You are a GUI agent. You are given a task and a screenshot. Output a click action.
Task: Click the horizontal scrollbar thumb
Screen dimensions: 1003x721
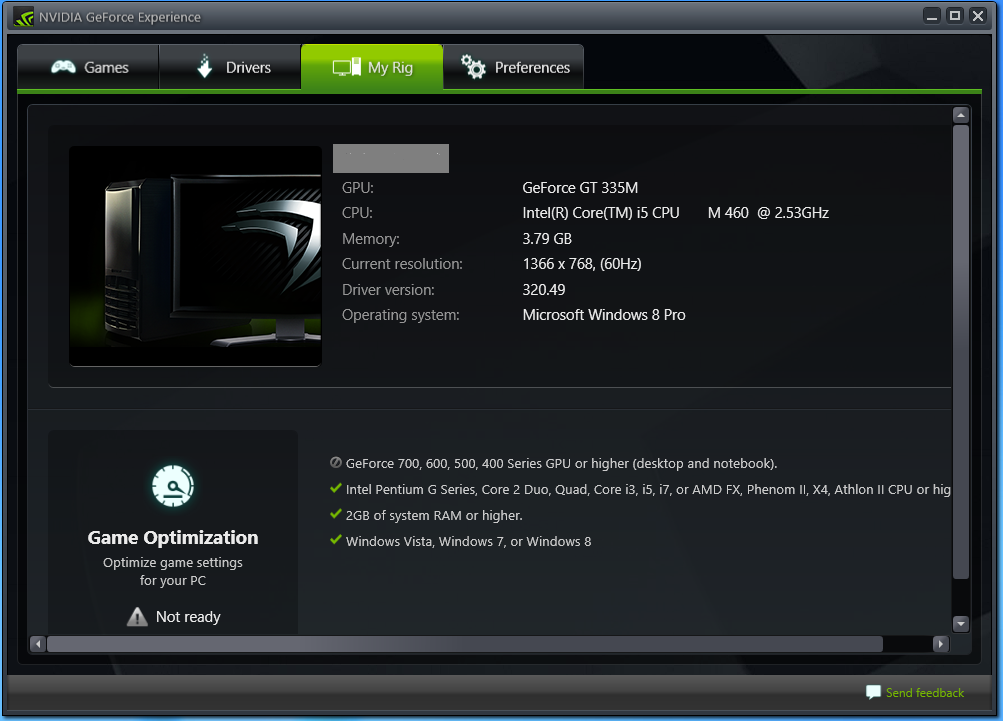(465, 644)
